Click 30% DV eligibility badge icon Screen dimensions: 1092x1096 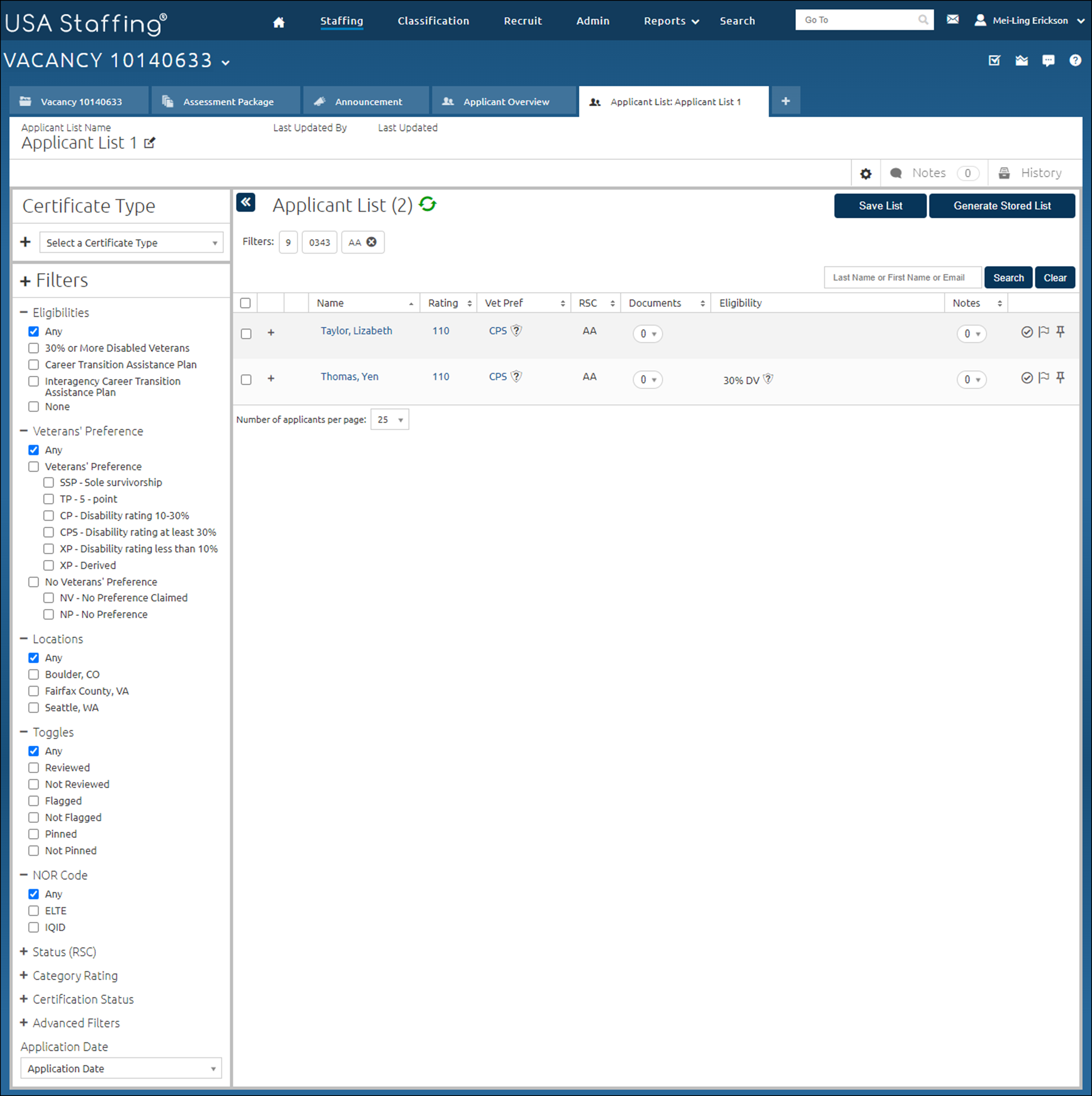(768, 379)
